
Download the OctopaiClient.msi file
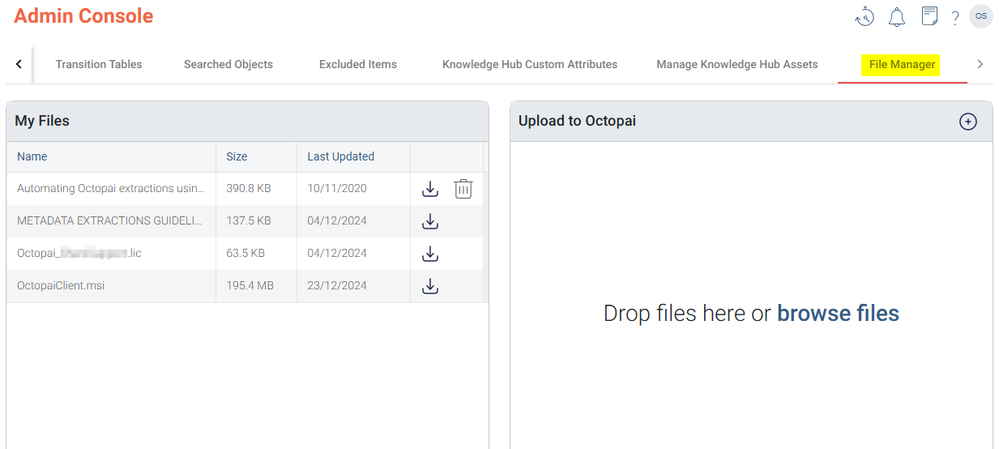coord(431,287)
